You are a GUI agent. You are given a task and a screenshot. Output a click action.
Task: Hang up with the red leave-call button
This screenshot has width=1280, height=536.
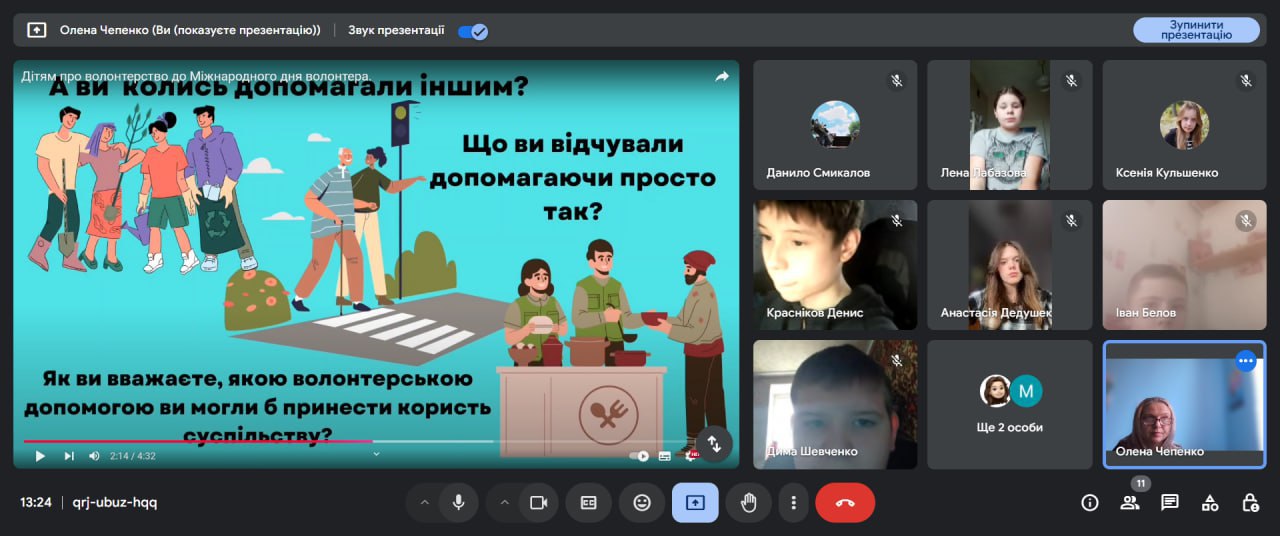(845, 503)
